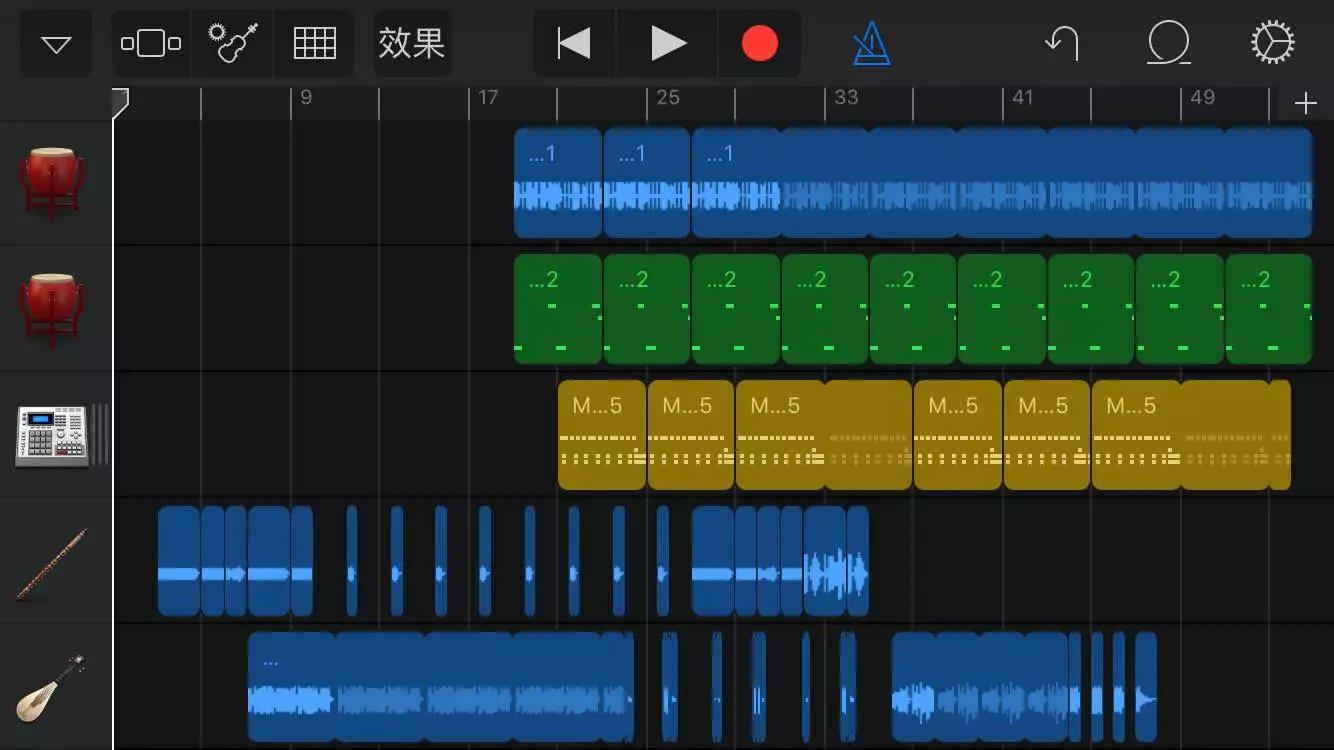This screenshot has width=1334, height=750.
Task: Select second Chinese drum track icon
Action: pyautogui.click(x=52, y=310)
